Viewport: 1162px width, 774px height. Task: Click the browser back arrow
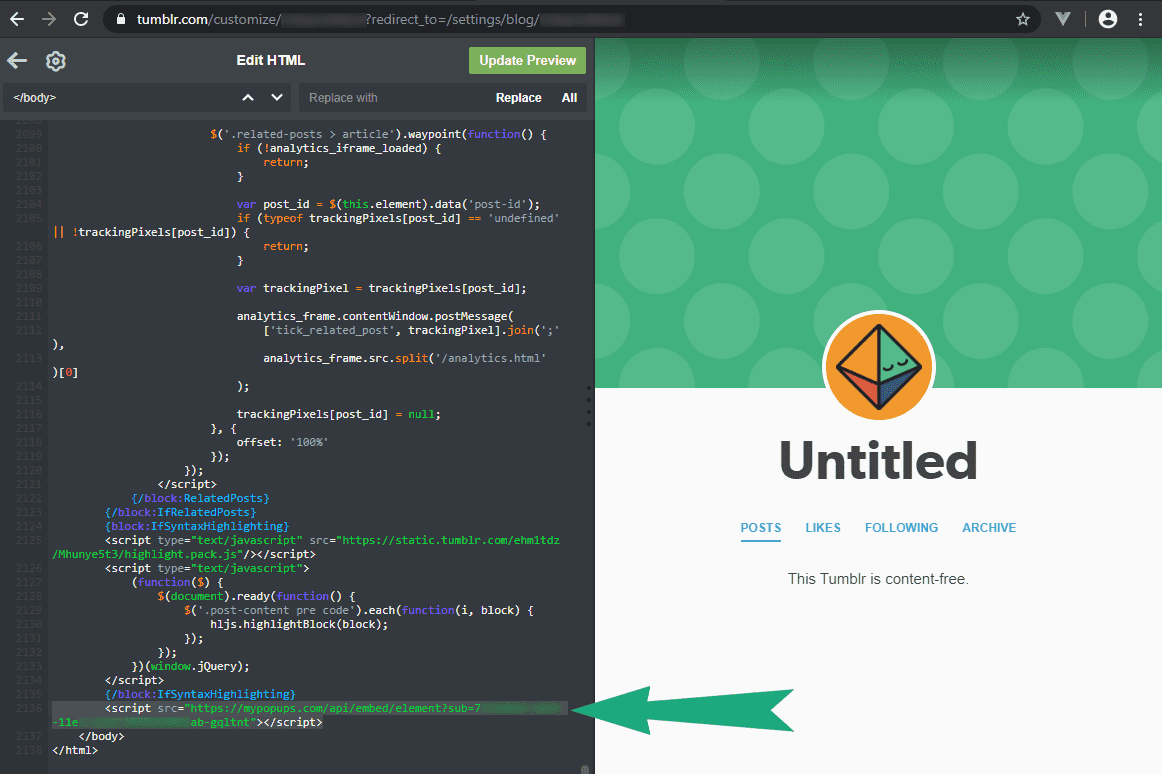coord(17,19)
